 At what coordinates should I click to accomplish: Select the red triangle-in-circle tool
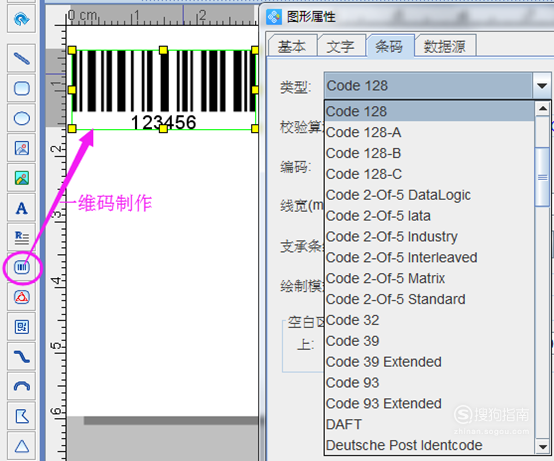pos(22,297)
